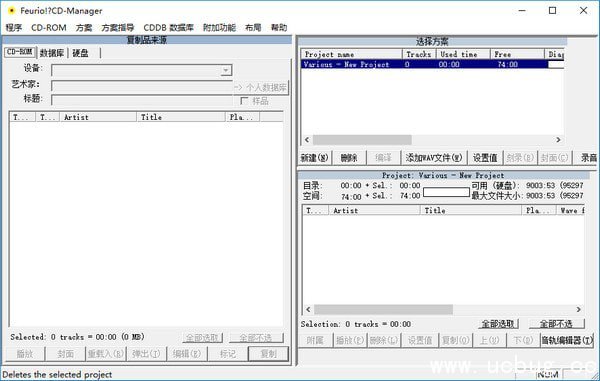This screenshot has width=600, height=381.
Task: Click the project 设置值 button
Action: [485, 158]
